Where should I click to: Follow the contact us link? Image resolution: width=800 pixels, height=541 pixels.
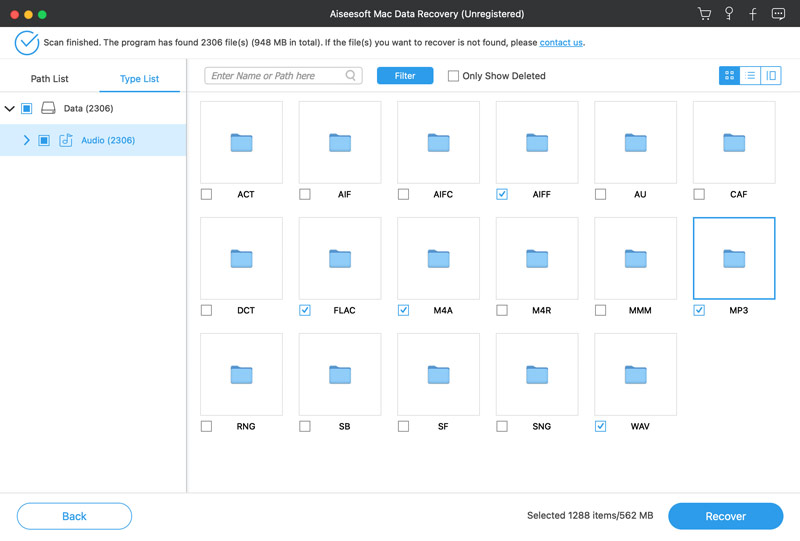[x=561, y=43]
